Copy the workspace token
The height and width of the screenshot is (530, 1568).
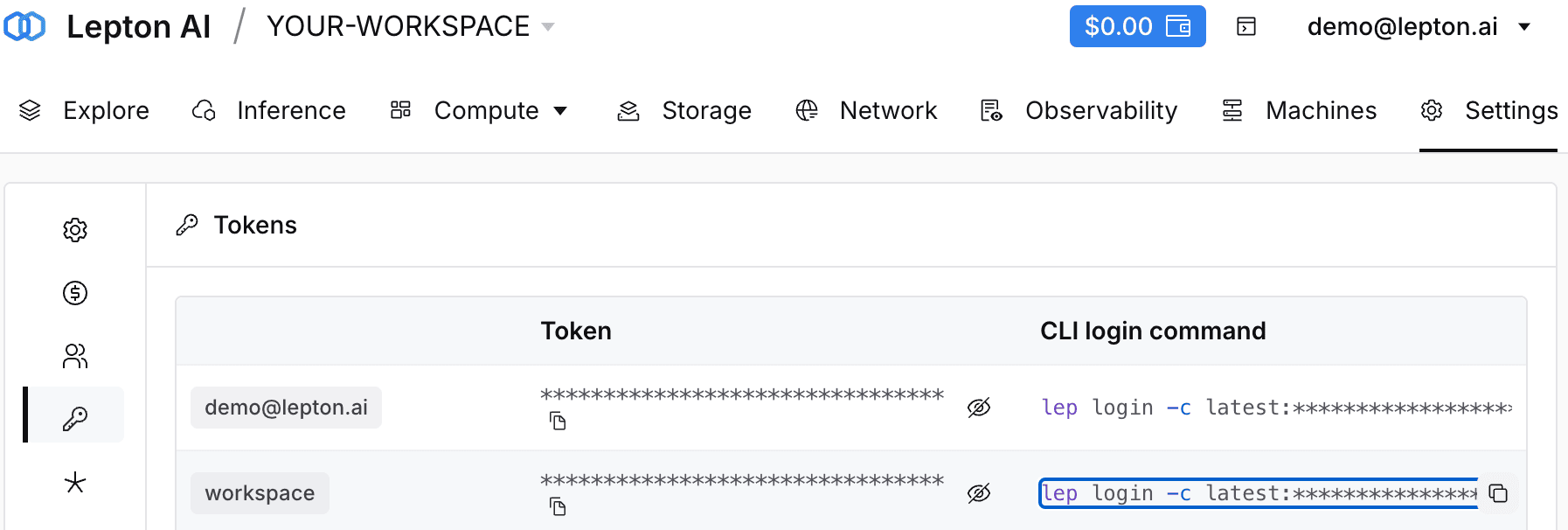point(558,507)
